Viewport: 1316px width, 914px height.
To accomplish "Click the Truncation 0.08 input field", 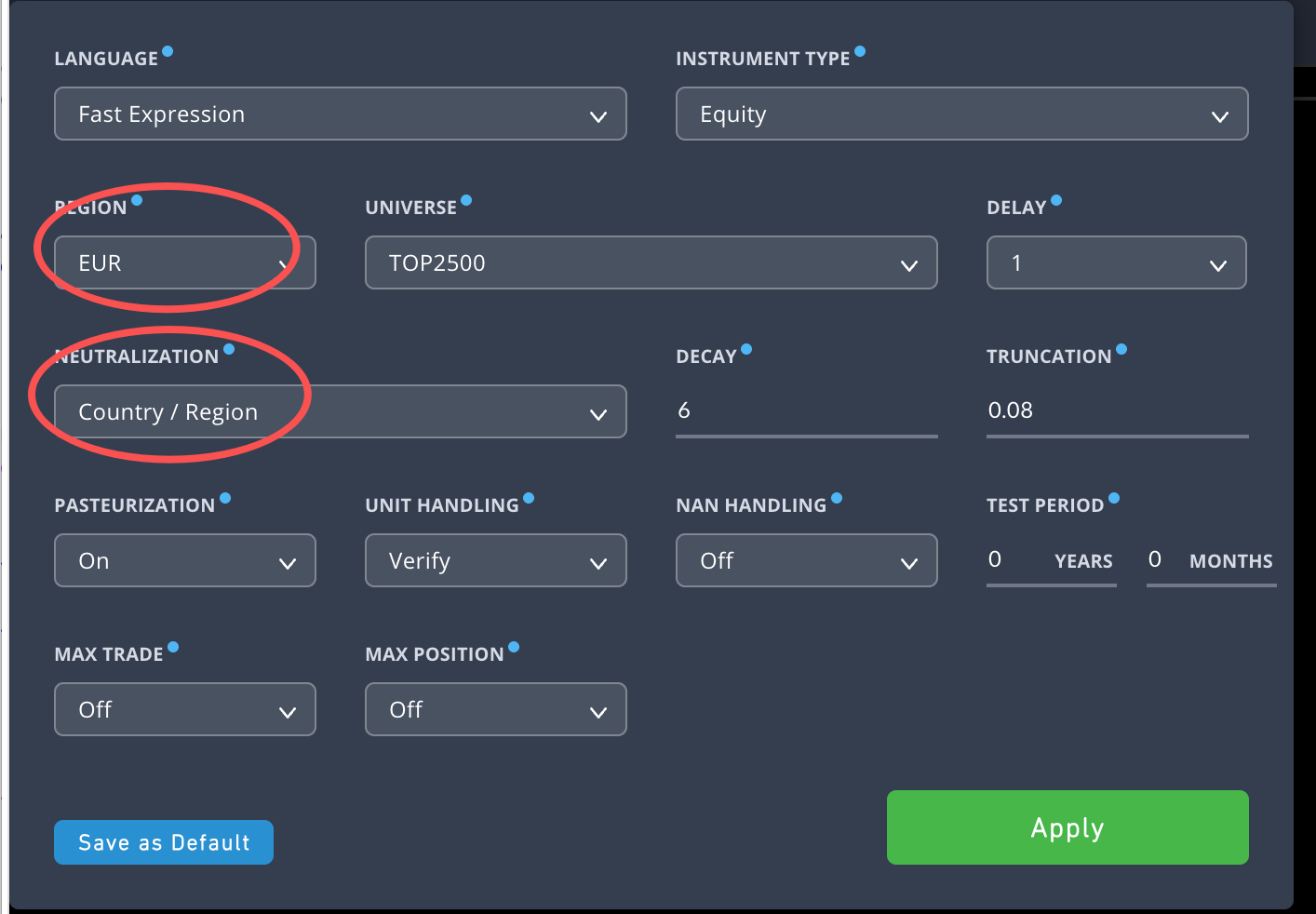I will click(1117, 410).
